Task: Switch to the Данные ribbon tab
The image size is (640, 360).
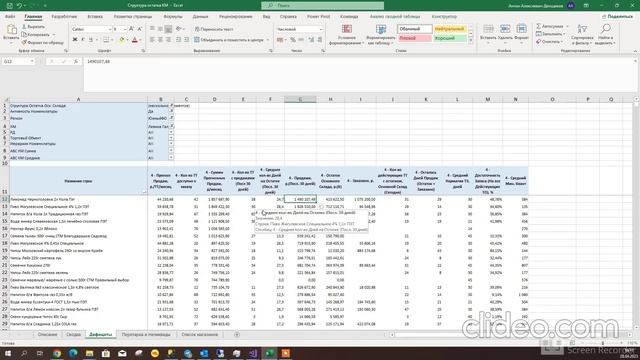Action: coord(200,17)
